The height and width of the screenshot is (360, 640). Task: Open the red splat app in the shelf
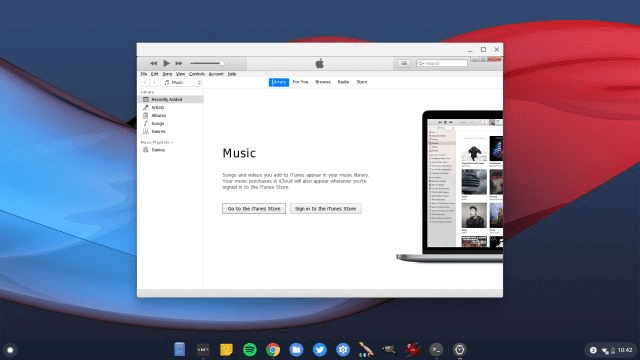pos(413,349)
